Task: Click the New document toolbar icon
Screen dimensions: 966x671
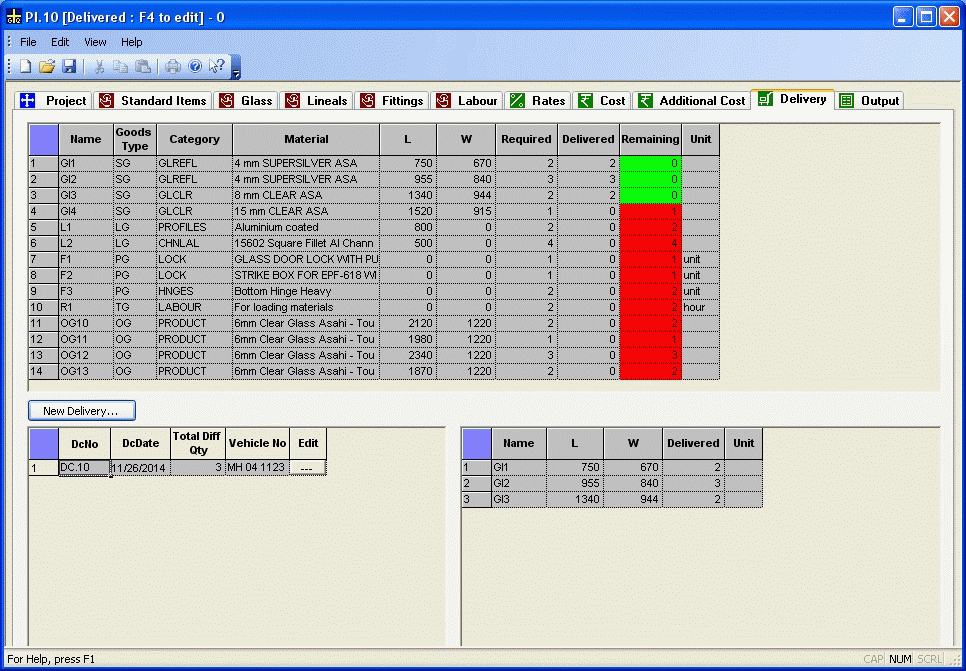Action: tap(25, 67)
